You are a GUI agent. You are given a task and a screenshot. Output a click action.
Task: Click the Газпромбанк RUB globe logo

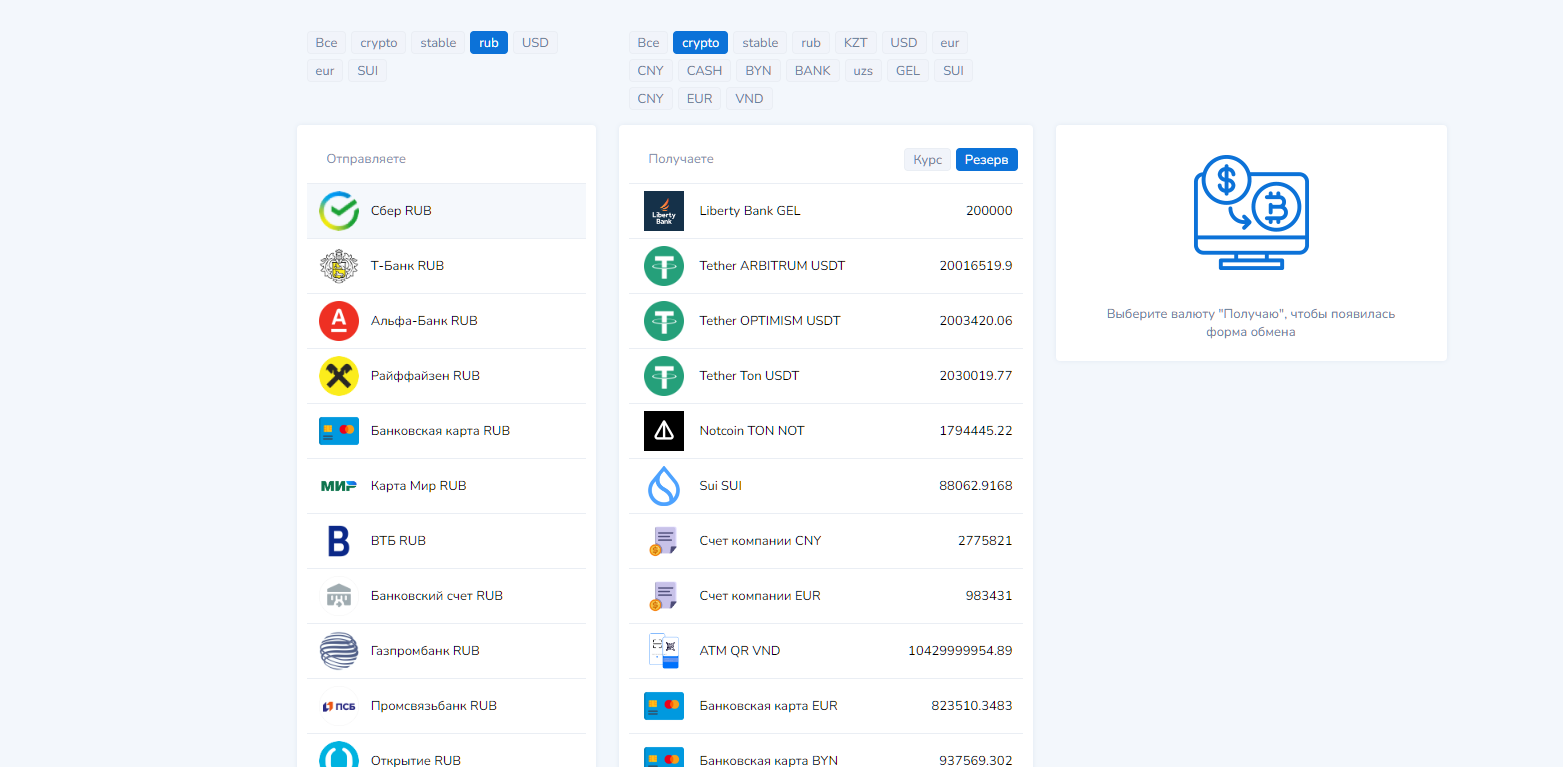(339, 651)
